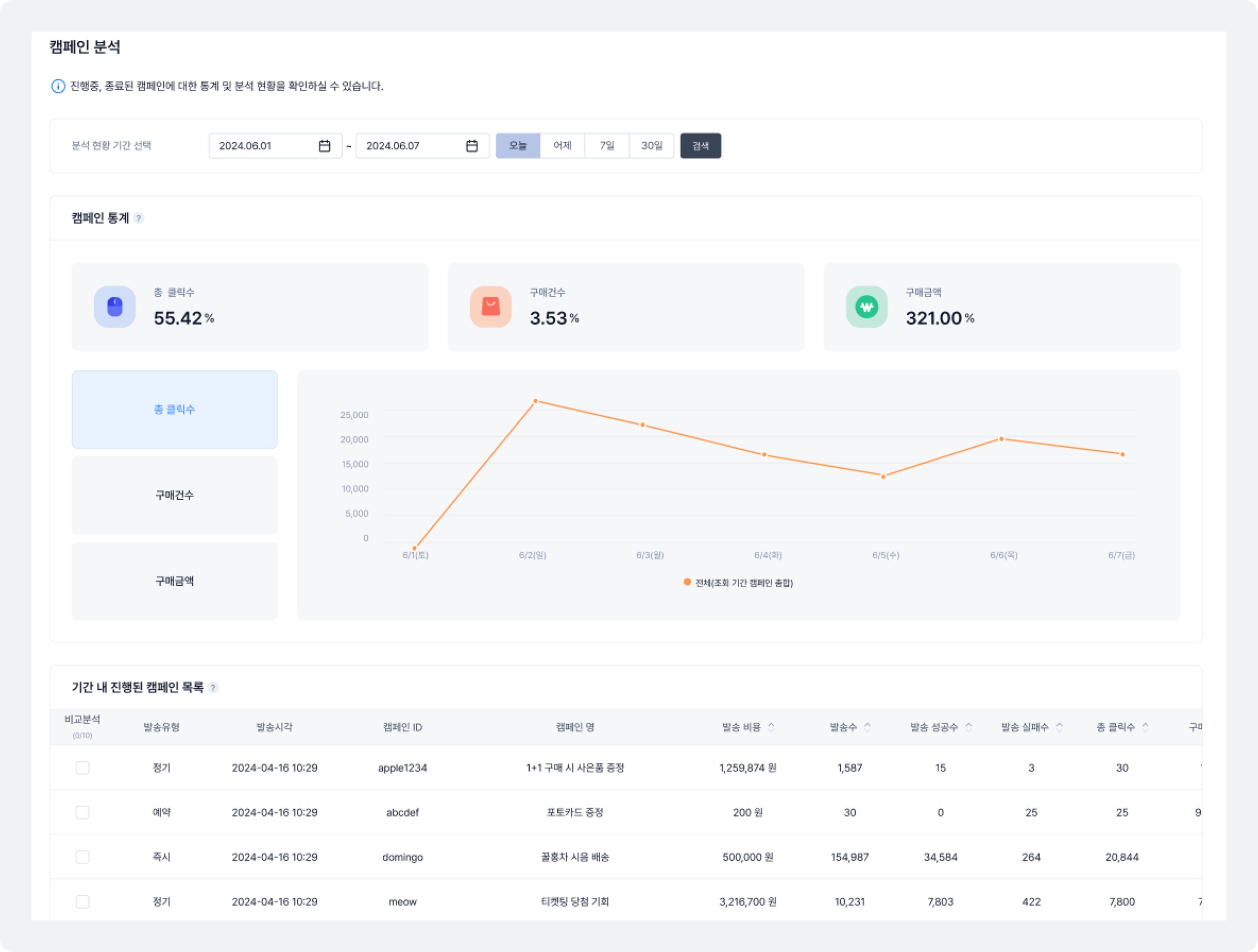Sort by 발송 비용 column arrow
This screenshot has width=1258, height=952.
[x=771, y=727]
